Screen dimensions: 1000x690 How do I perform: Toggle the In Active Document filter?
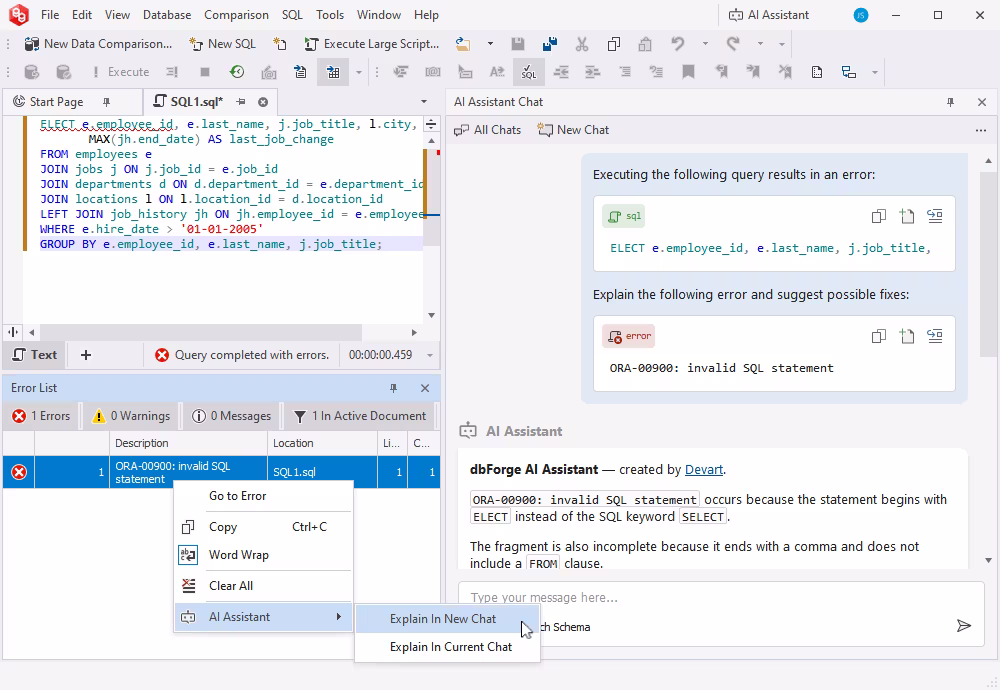360,416
